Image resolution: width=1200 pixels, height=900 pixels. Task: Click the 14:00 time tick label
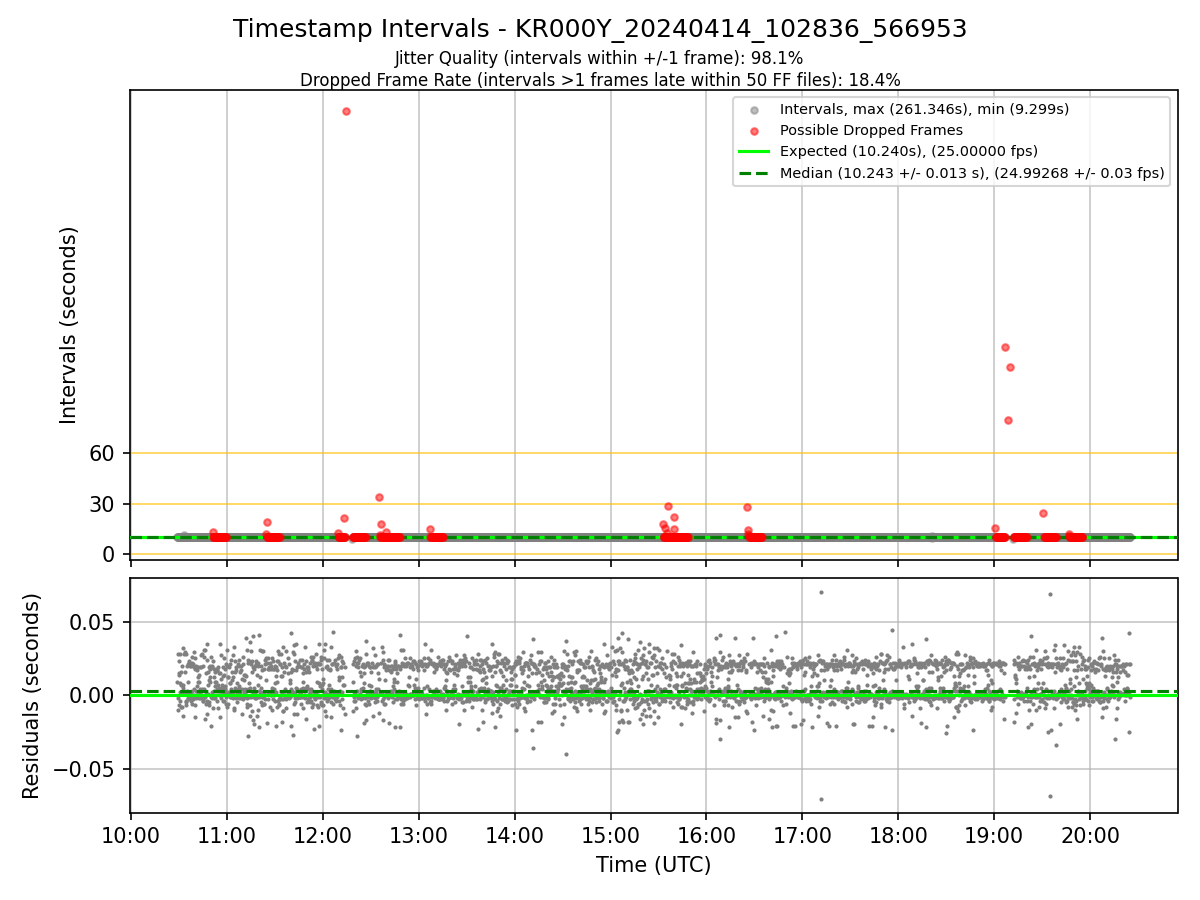515,835
